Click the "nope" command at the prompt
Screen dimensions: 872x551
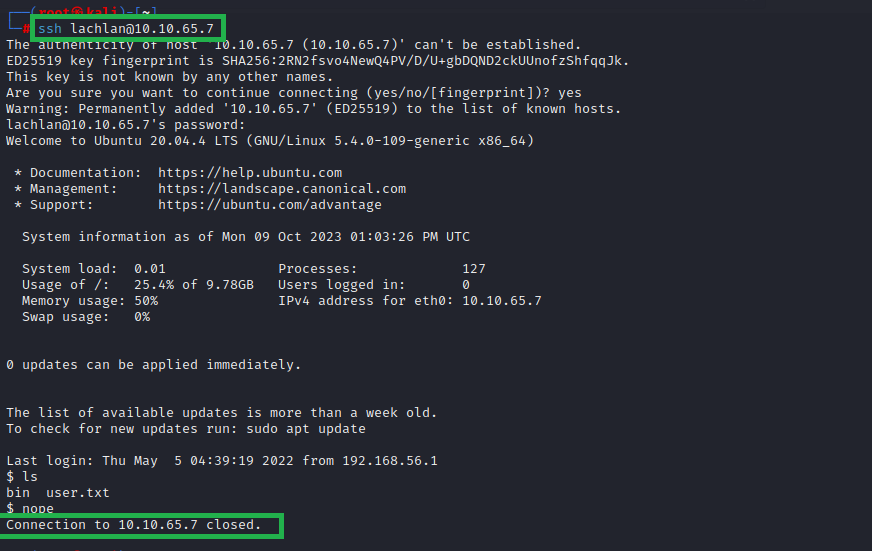(x=38, y=509)
